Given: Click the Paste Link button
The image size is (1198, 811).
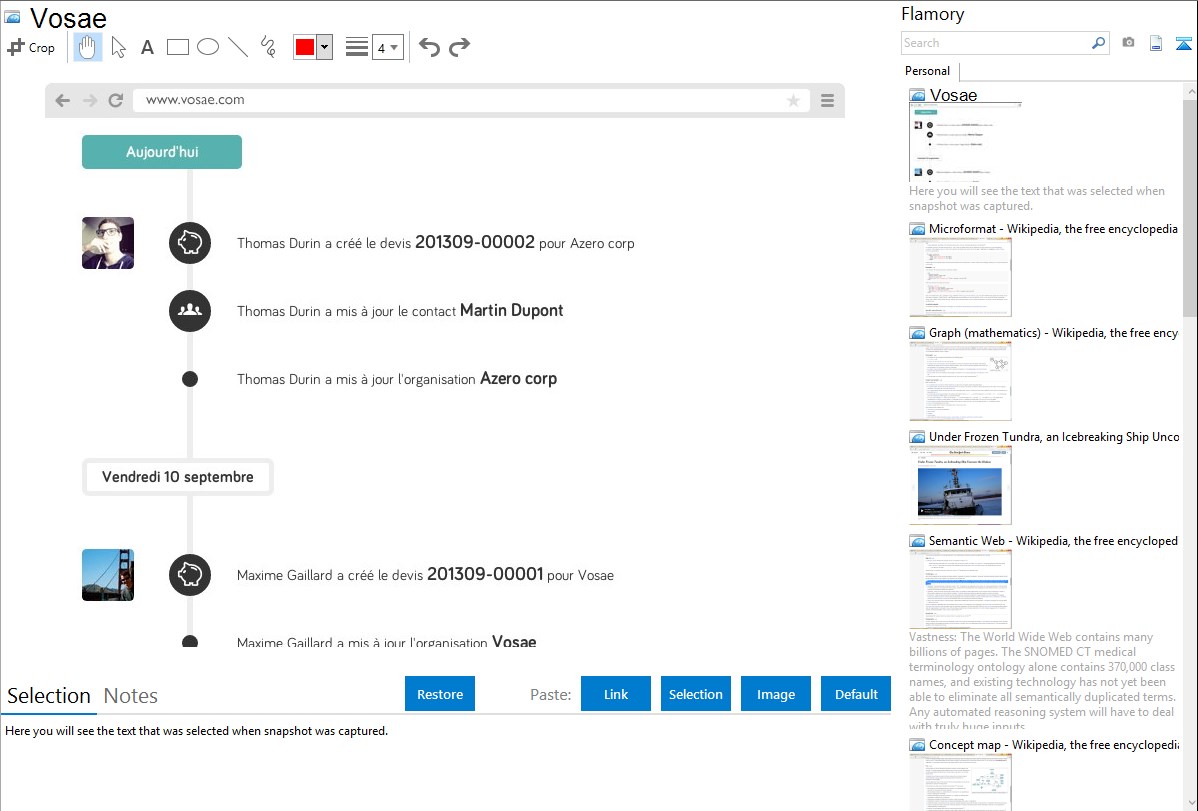Looking at the screenshot, I should [616, 694].
